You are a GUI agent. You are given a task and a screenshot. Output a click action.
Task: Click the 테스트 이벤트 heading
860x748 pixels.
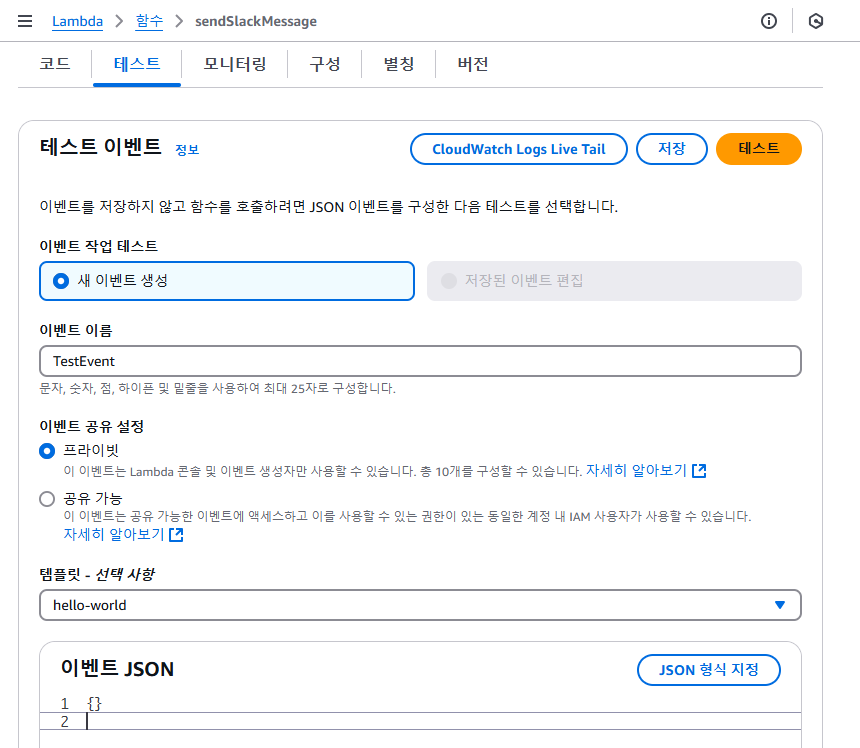tap(100, 147)
